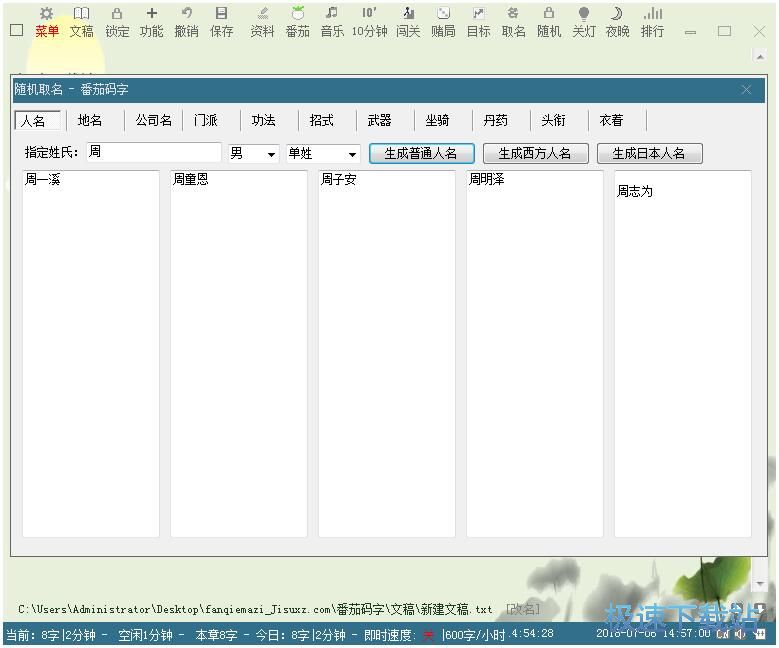Switch to the 武器 tab

coord(379,120)
